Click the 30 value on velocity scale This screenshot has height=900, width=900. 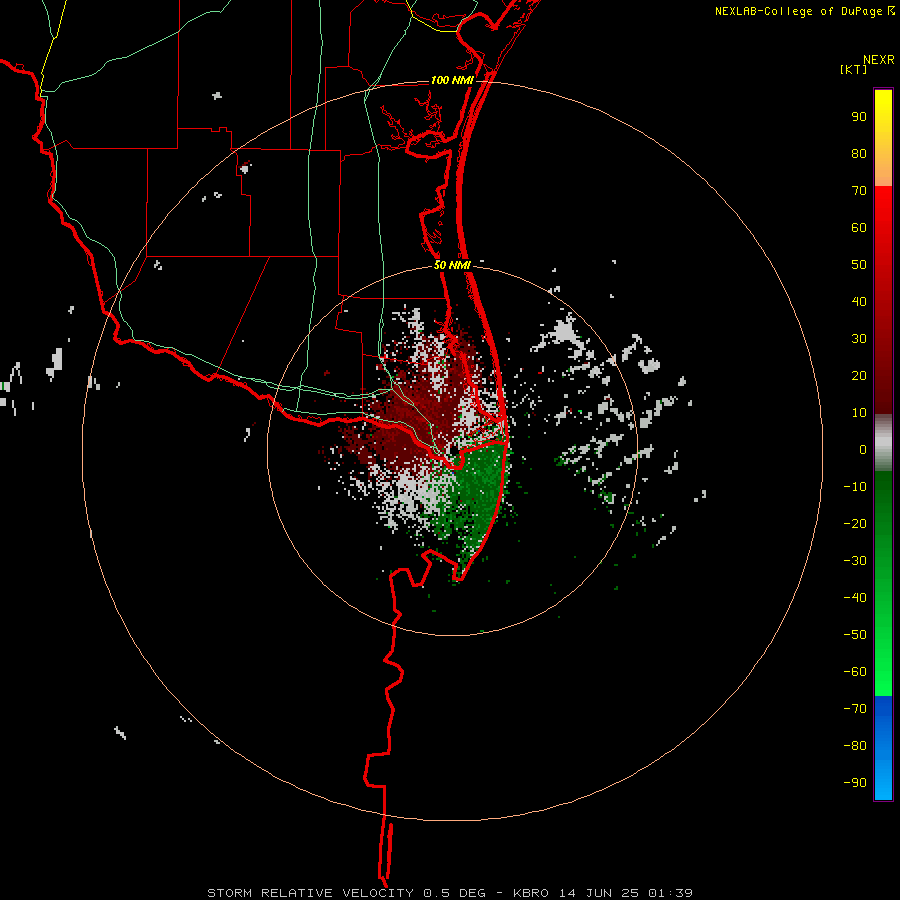click(x=859, y=339)
